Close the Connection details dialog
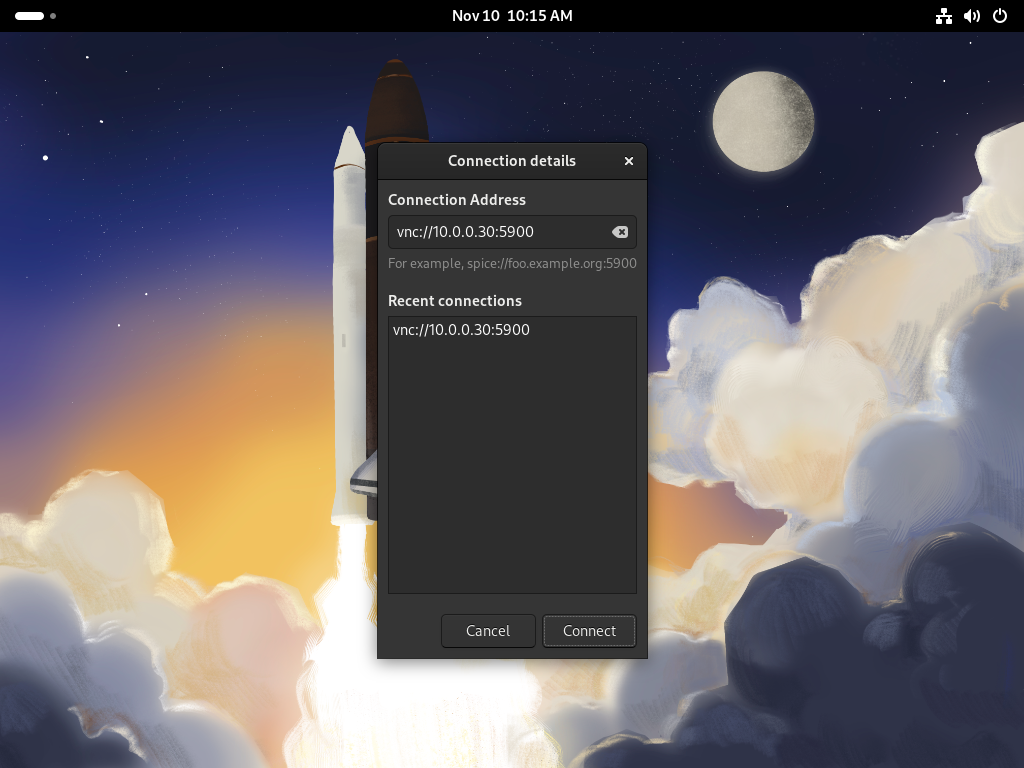The image size is (1024, 768). tap(629, 160)
